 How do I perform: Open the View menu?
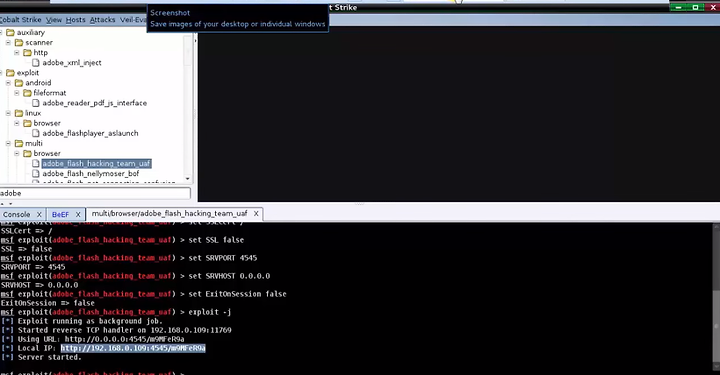(x=54, y=20)
